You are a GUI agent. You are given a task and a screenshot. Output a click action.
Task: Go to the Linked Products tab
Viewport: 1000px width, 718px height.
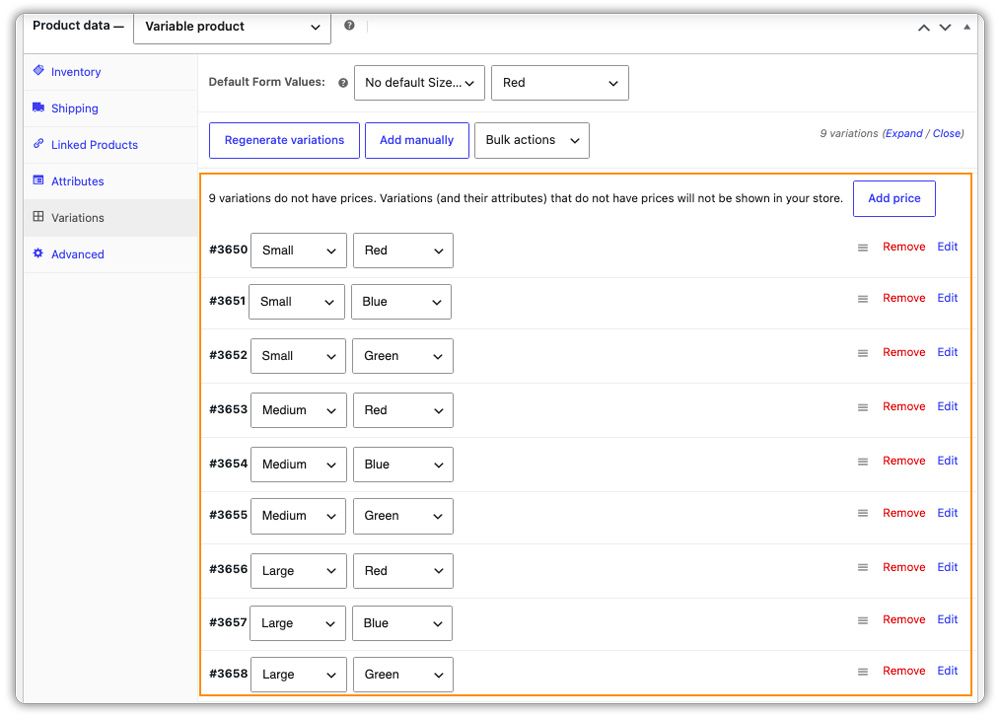(94, 145)
